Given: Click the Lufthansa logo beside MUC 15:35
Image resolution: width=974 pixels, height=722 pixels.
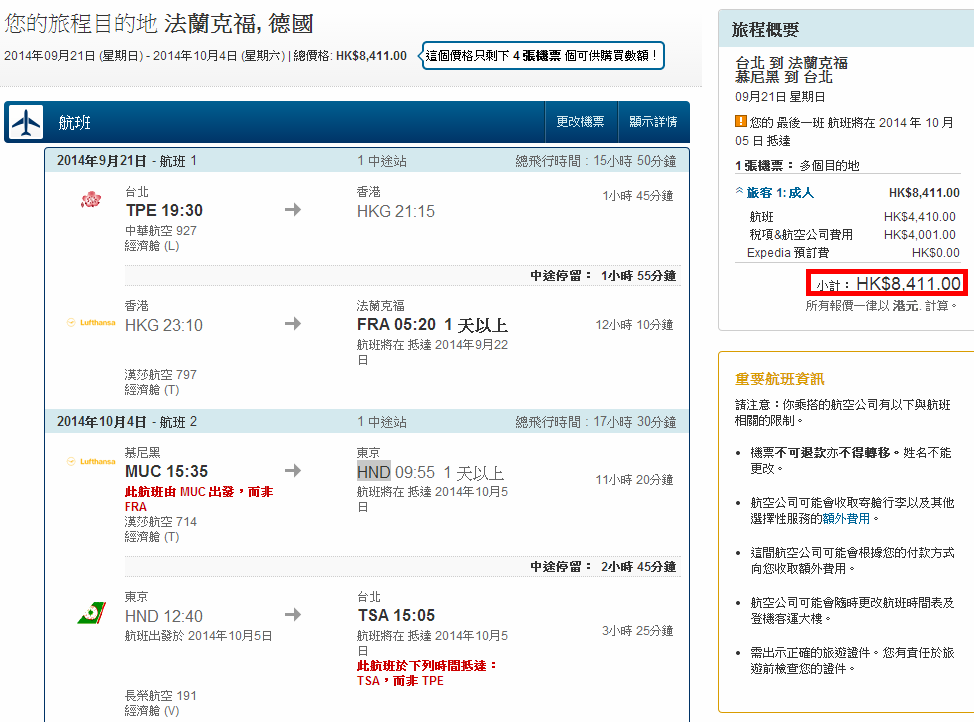Looking at the screenshot, I should pyautogui.click(x=91, y=461).
